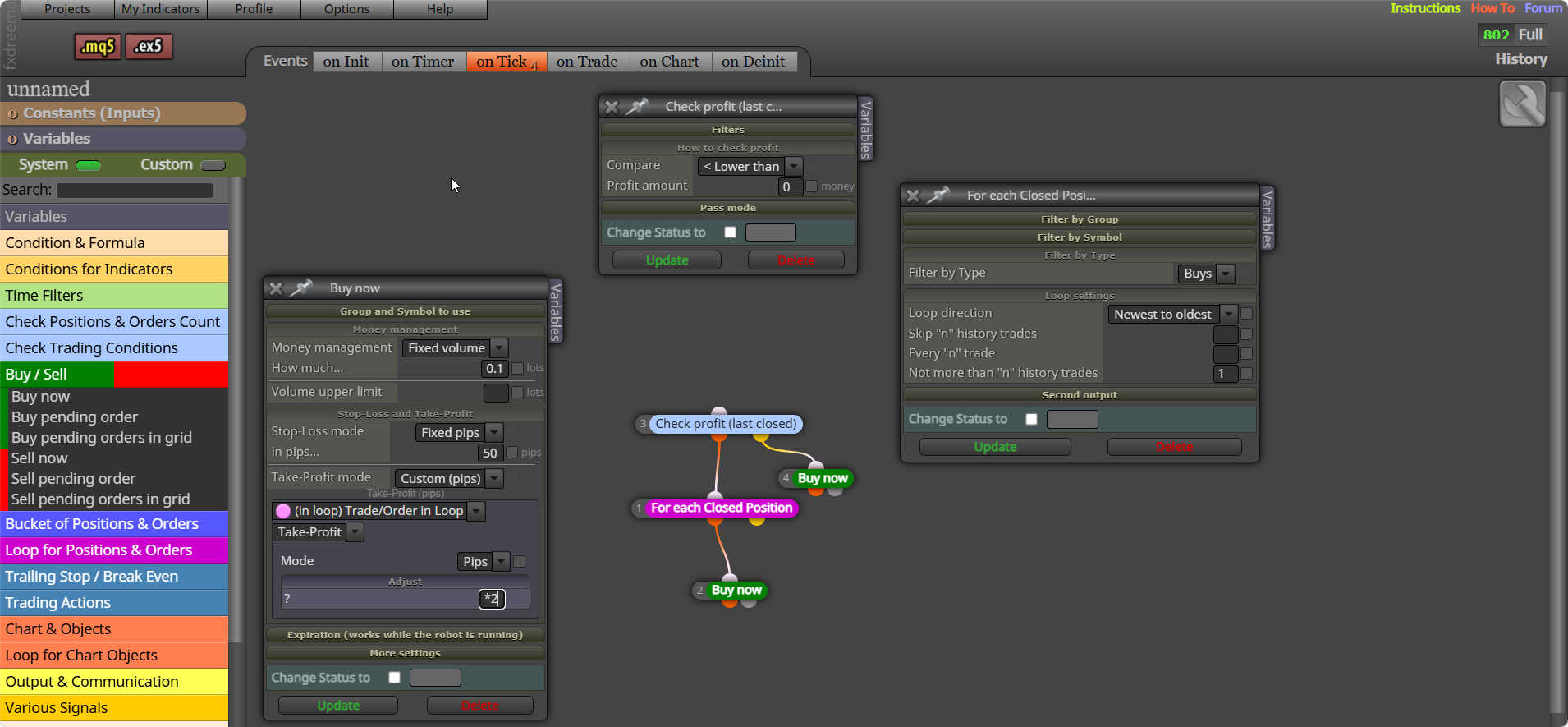The image size is (1568, 727).
Task: Pin the Buy now settings panel
Action: click(x=301, y=288)
